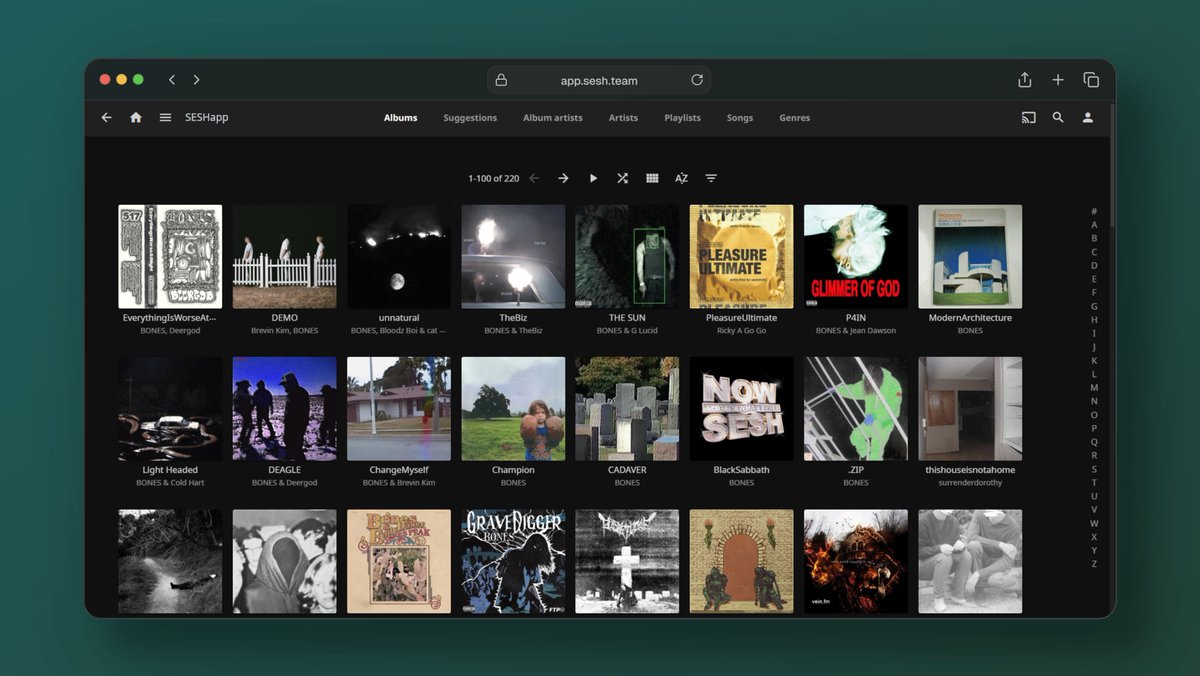This screenshot has height=676, width=1200.
Task: Open the unnatural album cover
Action: (x=399, y=256)
